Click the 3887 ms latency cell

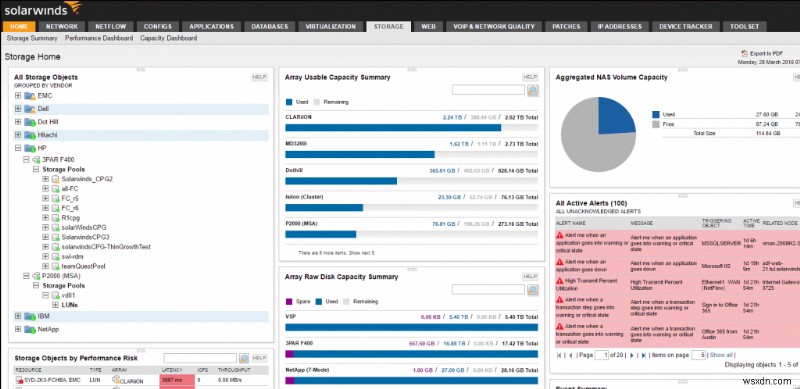[x=178, y=380]
